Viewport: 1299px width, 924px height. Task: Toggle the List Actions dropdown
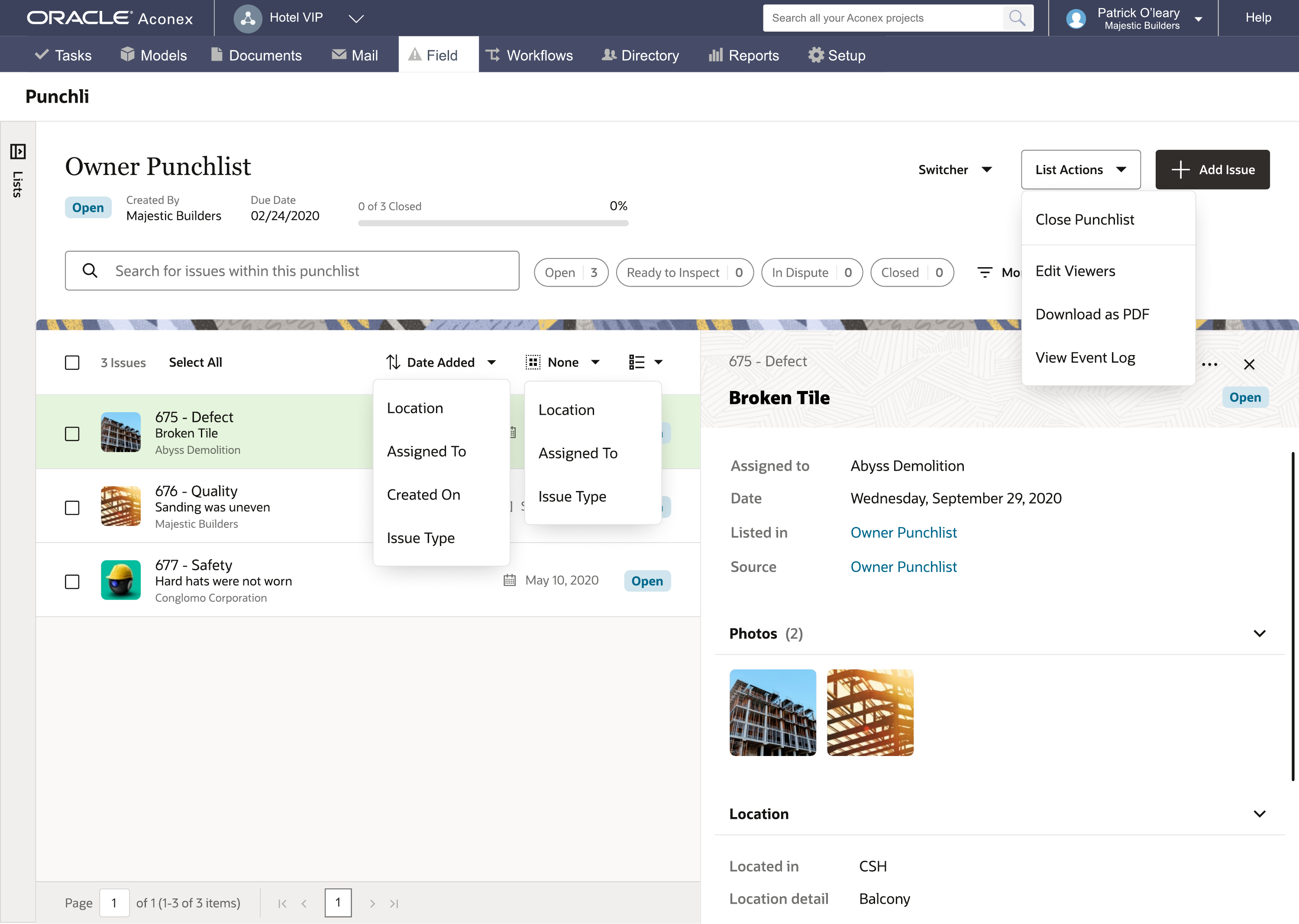[1080, 170]
